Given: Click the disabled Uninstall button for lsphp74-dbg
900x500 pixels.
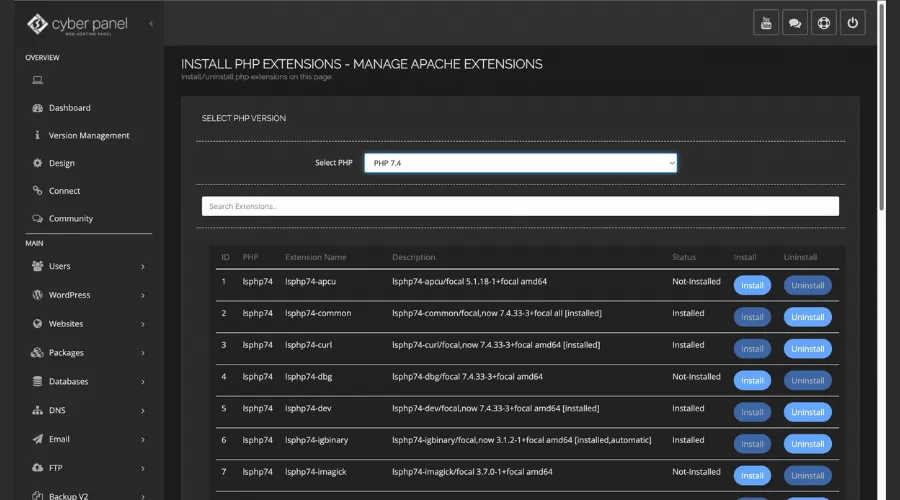Looking at the screenshot, I should point(808,381).
